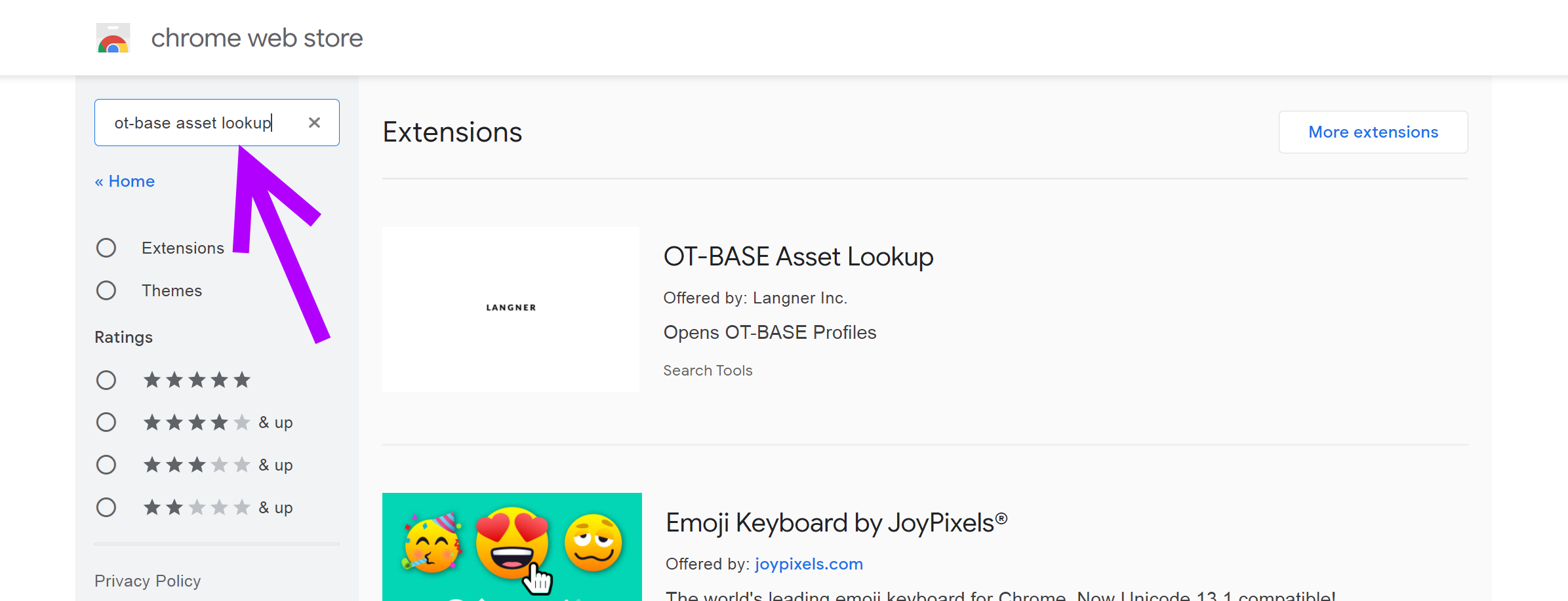
Task: Click the 'Ratings' filter heading
Action: (x=123, y=337)
